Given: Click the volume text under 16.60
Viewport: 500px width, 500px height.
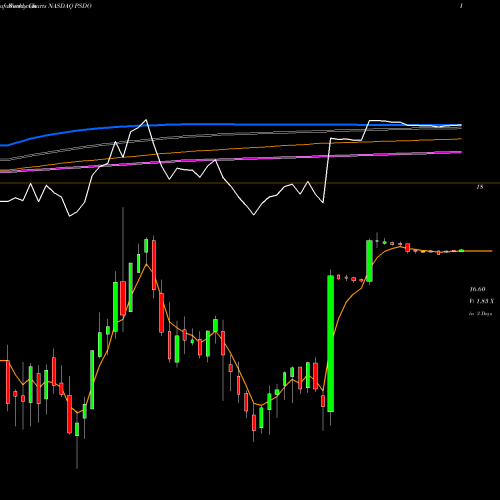Looking at the screenshot, I should point(481,301).
